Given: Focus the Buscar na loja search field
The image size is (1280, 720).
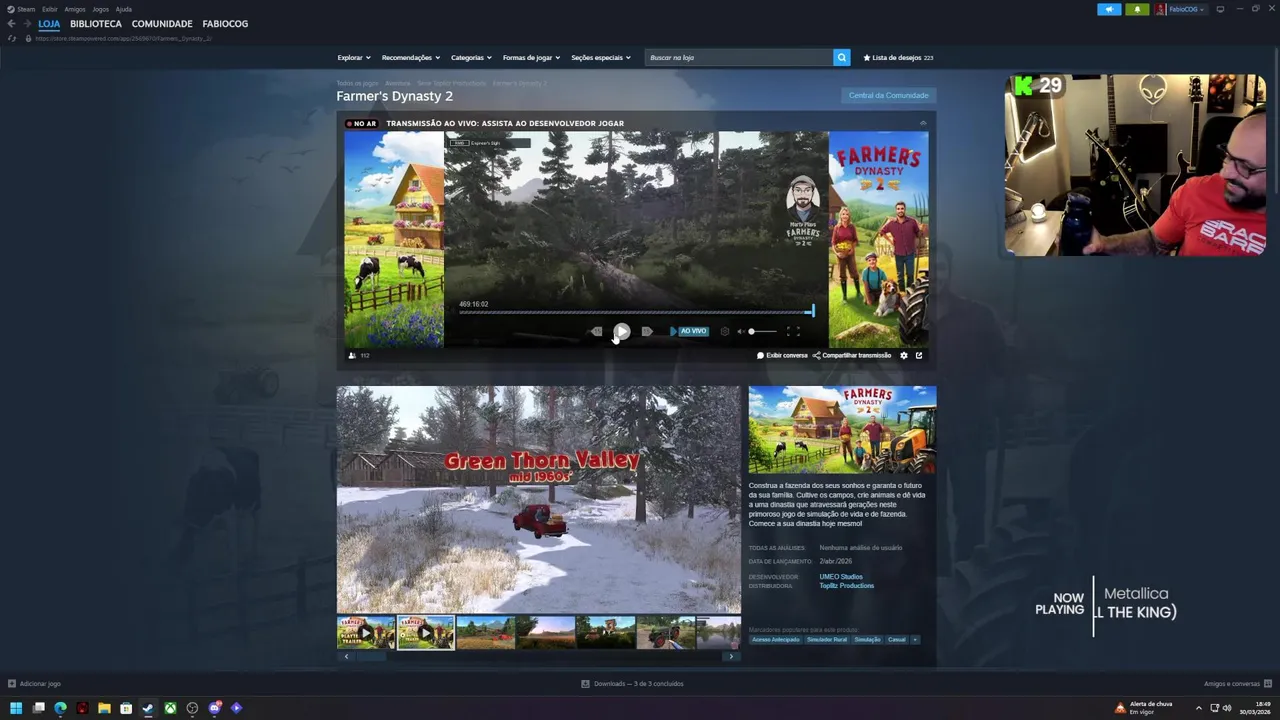Looking at the screenshot, I should coord(739,58).
